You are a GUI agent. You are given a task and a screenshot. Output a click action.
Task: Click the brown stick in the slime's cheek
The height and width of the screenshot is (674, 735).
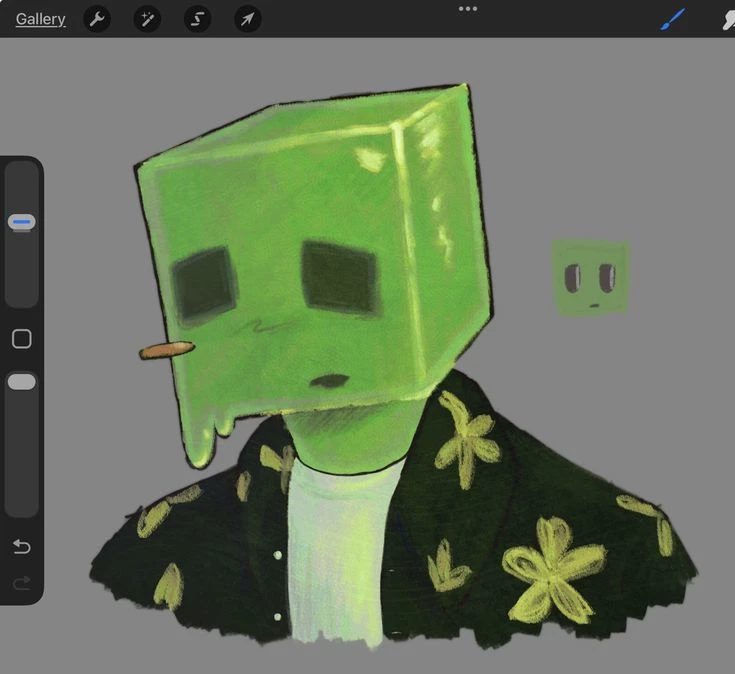166,349
